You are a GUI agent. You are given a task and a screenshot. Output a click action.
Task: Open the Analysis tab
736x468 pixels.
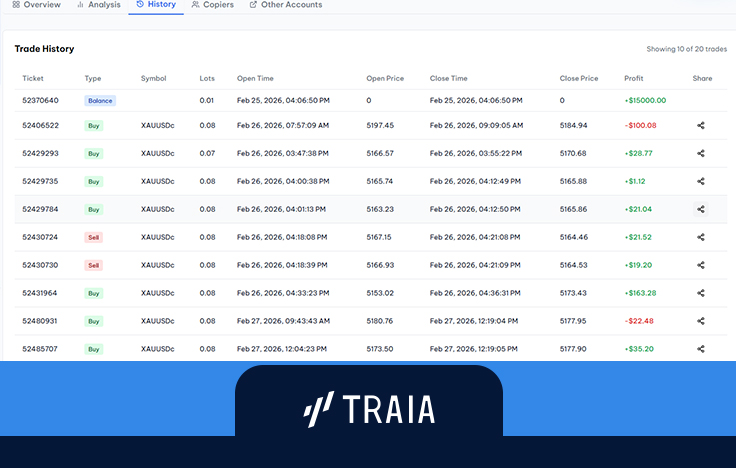(98, 5)
